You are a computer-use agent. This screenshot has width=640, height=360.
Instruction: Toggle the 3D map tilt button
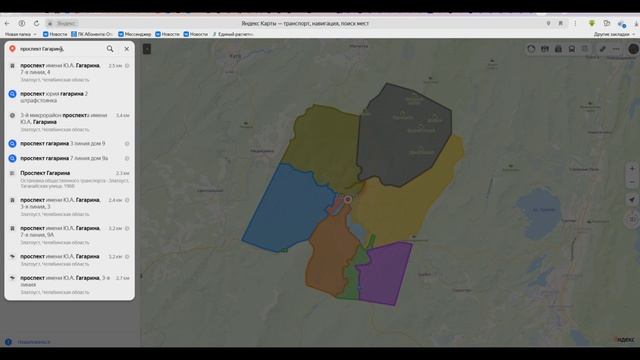pos(632,219)
